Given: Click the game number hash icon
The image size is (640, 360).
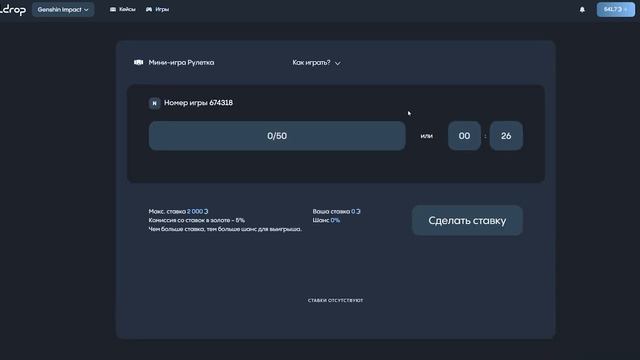Looking at the screenshot, I should tap(154, 103).
